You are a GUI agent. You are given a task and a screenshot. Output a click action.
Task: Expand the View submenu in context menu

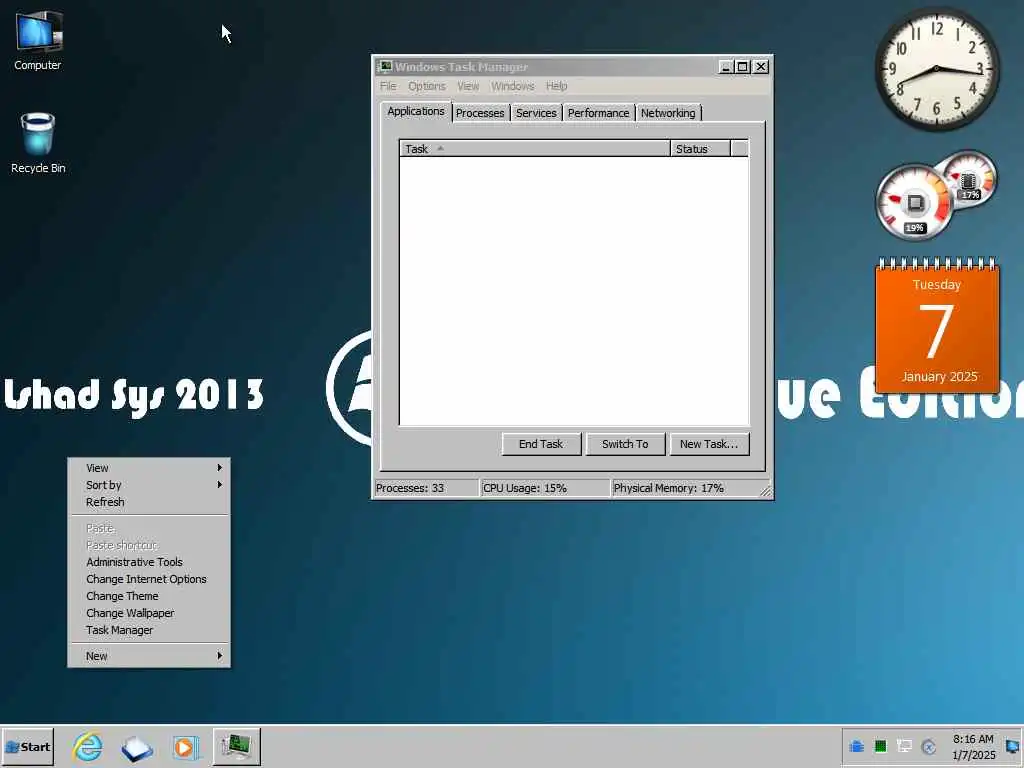pyautogui.click(x=149, y=468)
